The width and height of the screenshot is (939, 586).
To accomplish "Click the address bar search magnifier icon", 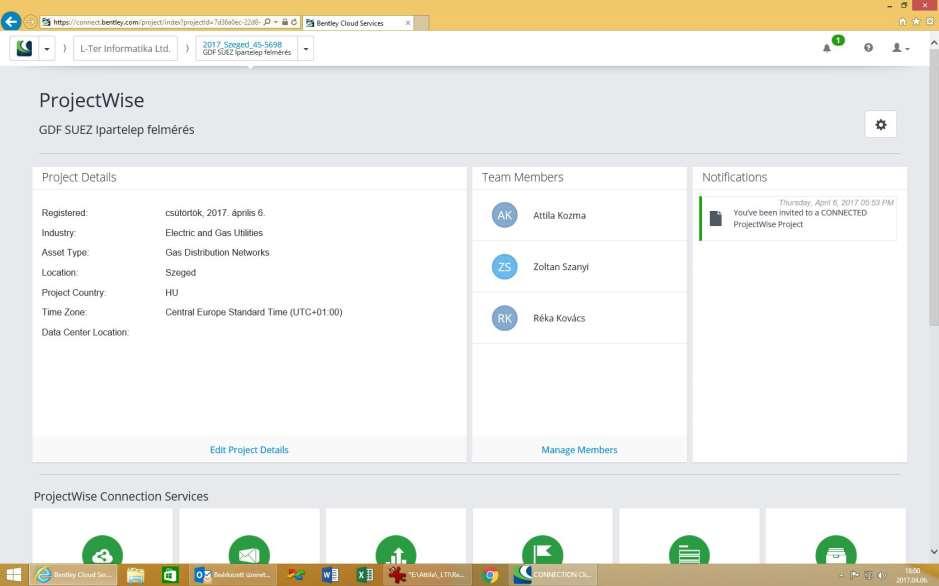I will pyautogui.click(x=267, y=22).
